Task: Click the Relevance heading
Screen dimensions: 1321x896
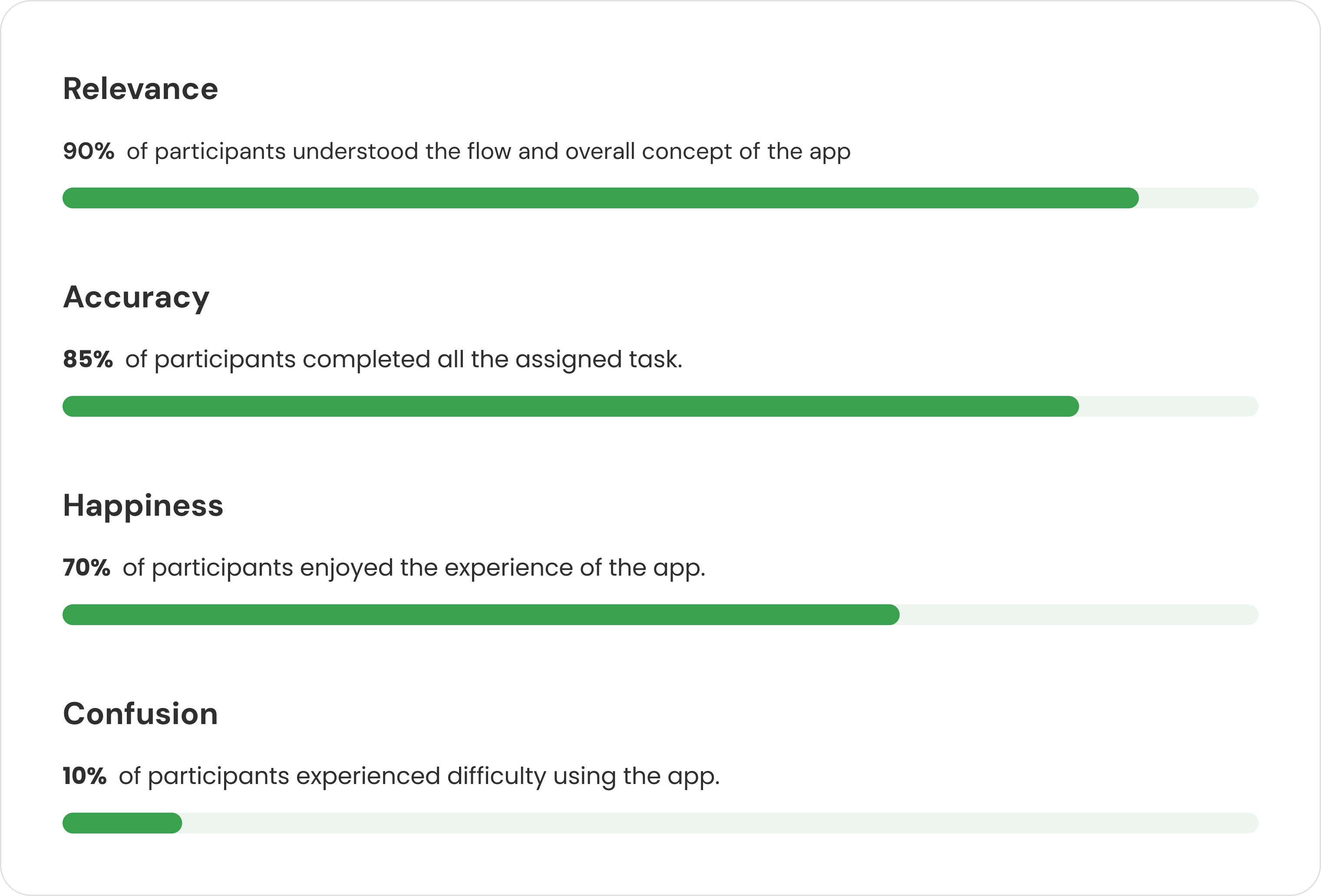Action: pyautogui.click(x=140, y=89)
